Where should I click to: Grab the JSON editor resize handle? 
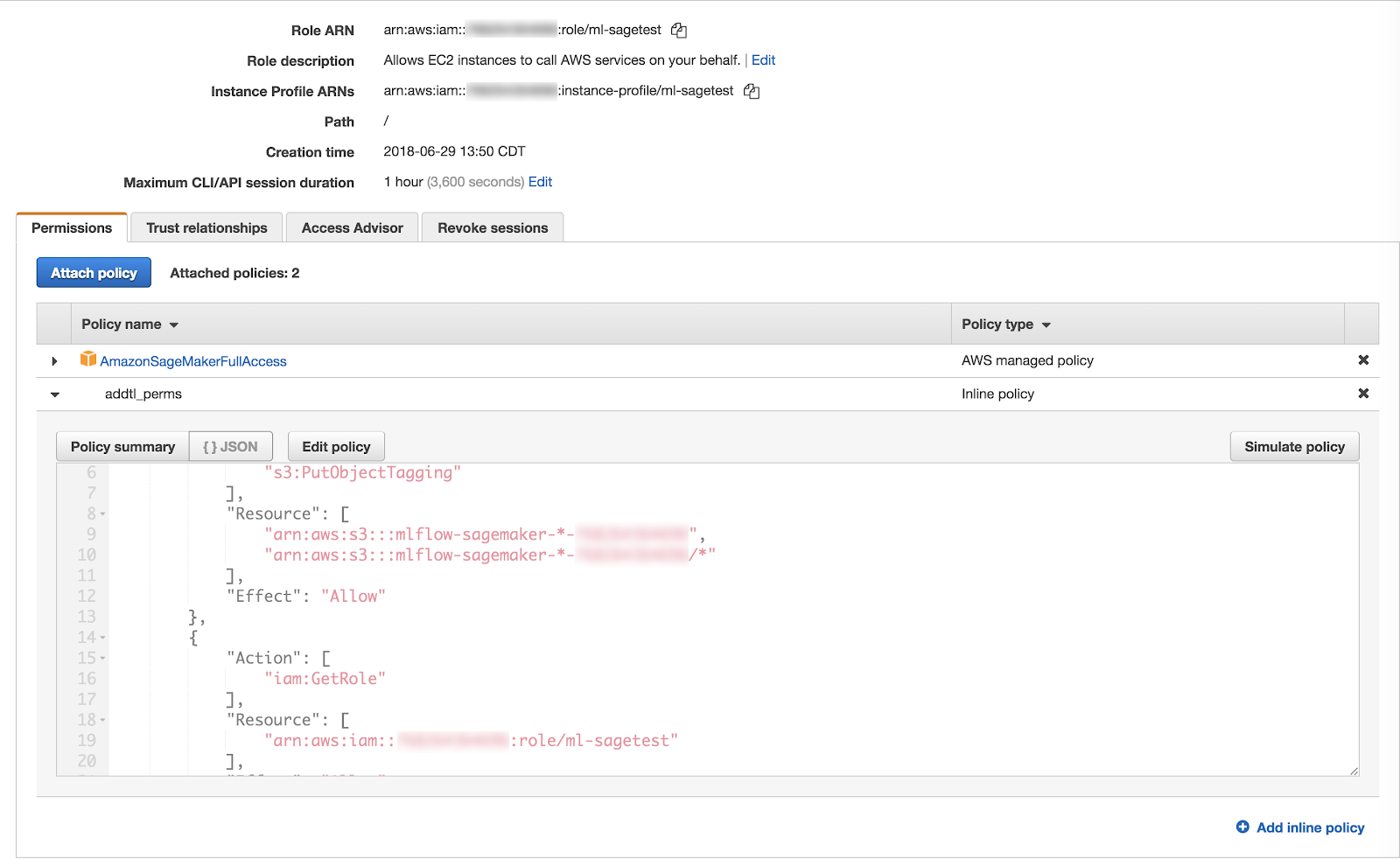(1353, 770)
